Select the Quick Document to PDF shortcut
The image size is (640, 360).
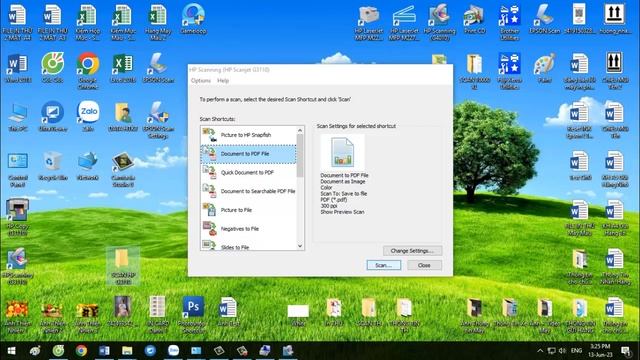(x=249, y=173)
